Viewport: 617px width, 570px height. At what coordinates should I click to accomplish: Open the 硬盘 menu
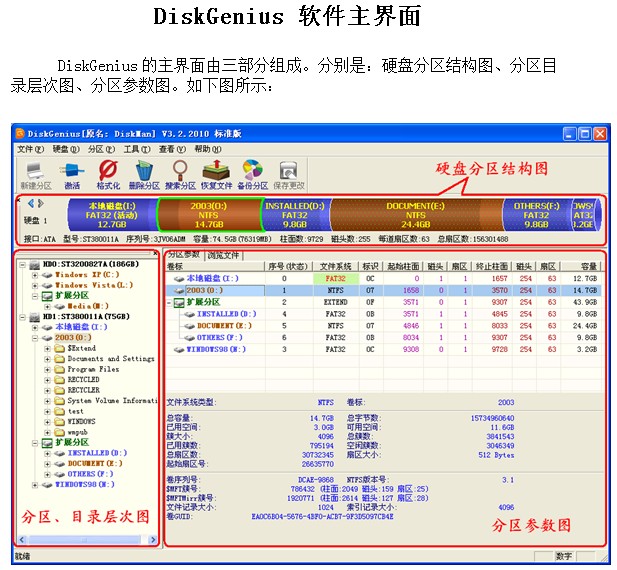click(66, 149)
